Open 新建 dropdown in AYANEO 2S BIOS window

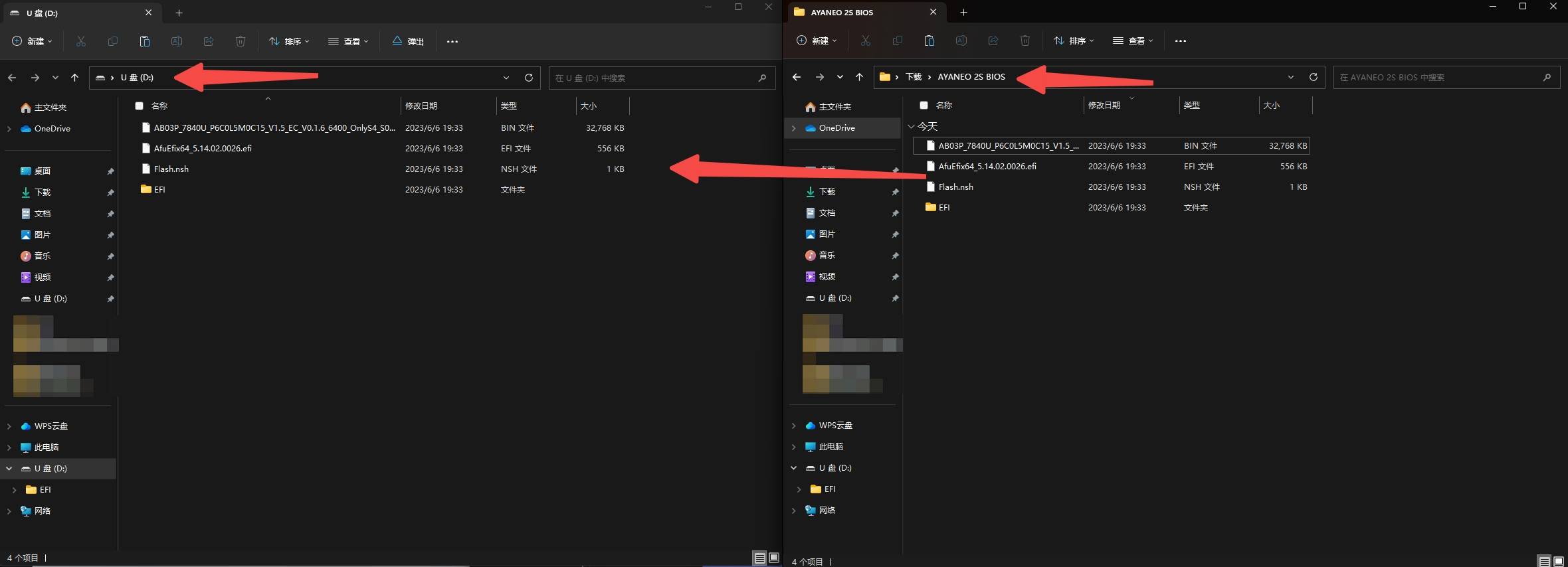817,40
